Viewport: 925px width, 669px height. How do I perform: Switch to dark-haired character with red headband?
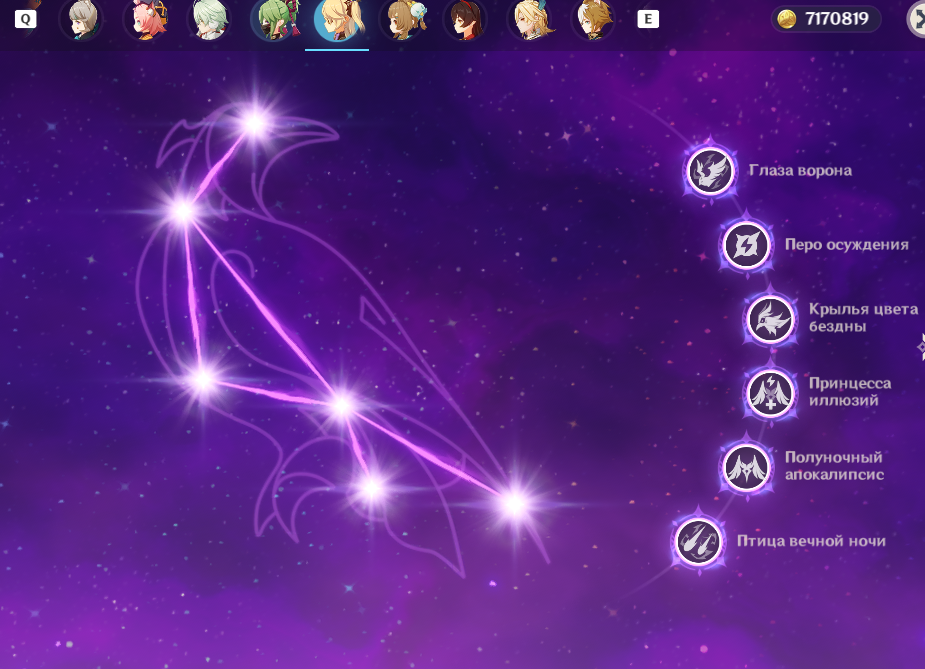(465, 20)
